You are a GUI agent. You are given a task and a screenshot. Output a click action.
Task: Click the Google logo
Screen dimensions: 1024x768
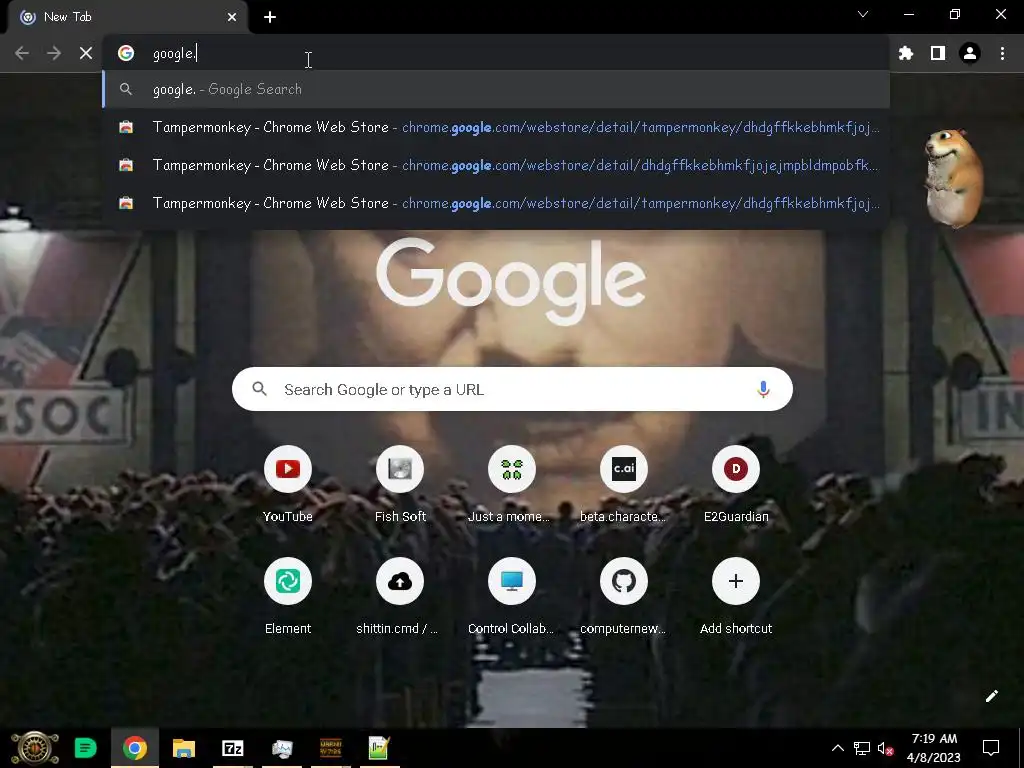point(511,281)
